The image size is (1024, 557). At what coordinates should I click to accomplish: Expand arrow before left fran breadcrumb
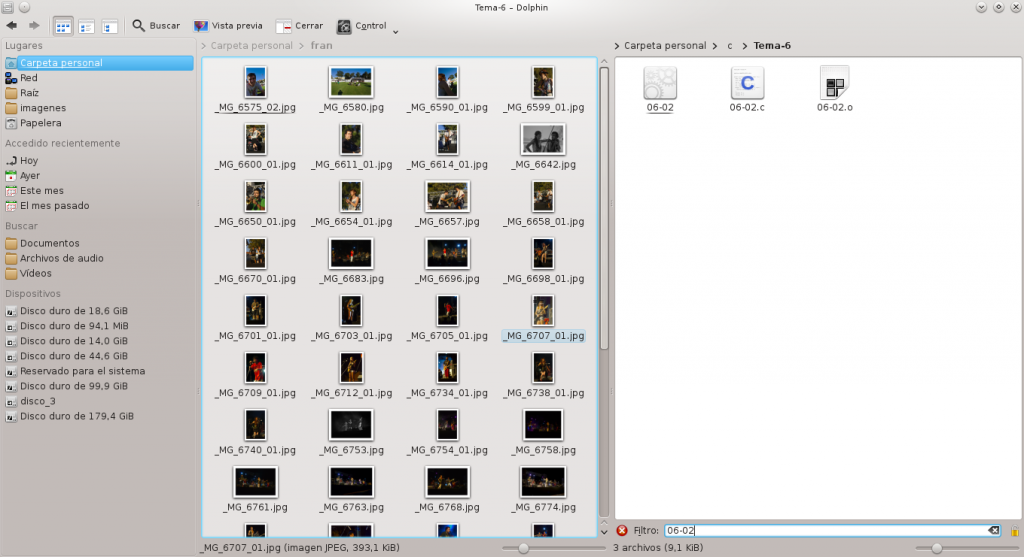[x=302, y=46]
